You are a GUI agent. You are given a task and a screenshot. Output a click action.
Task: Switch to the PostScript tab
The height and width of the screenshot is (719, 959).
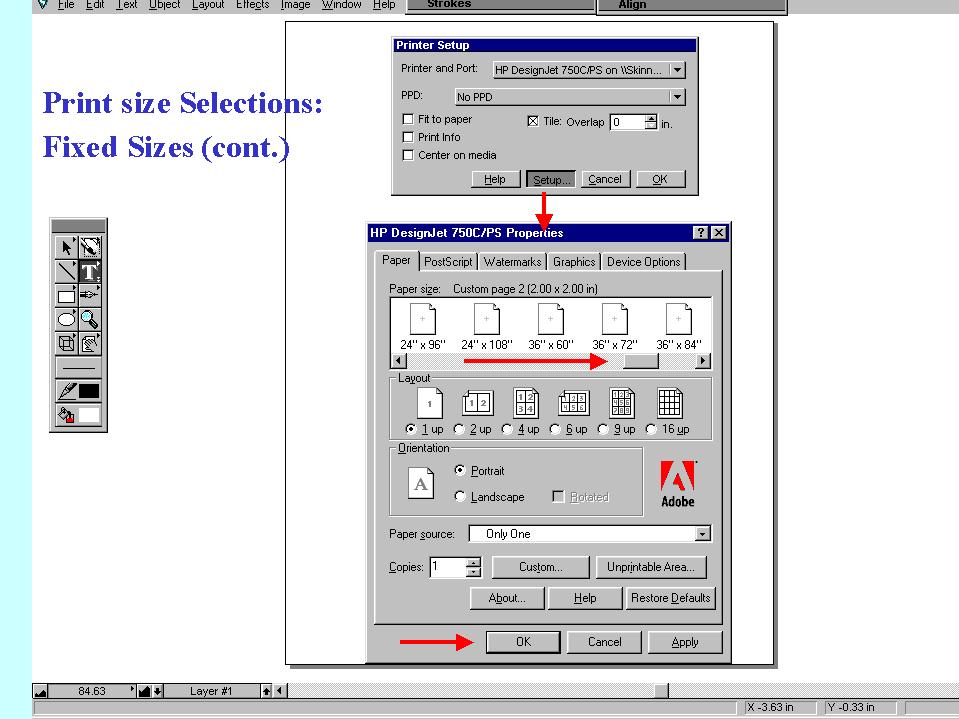click(448, 262)
